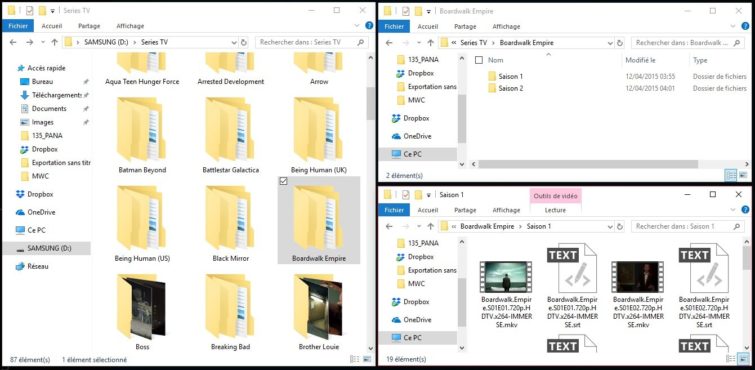Viewport: 755px width, 370px height.
Task: Open the Being Human (US) folder
Action: 142,224
